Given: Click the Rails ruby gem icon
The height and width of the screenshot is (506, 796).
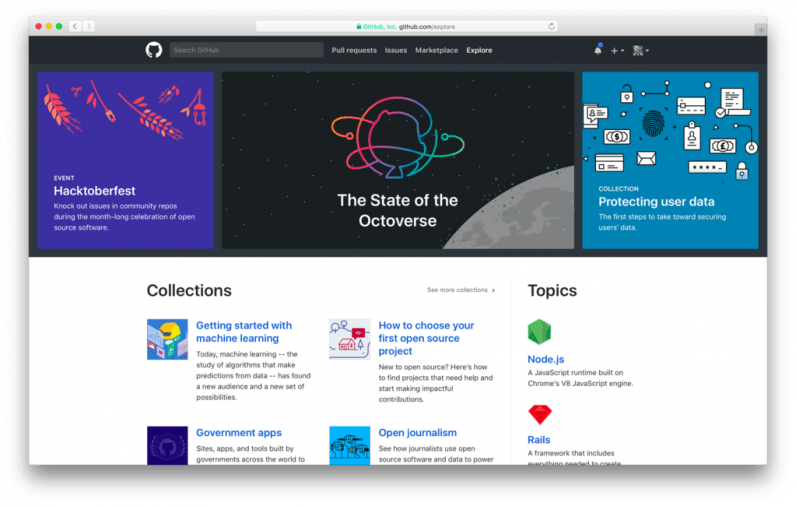Looking at the screenshot, I should pyautogui.click(x=540, y=415).
